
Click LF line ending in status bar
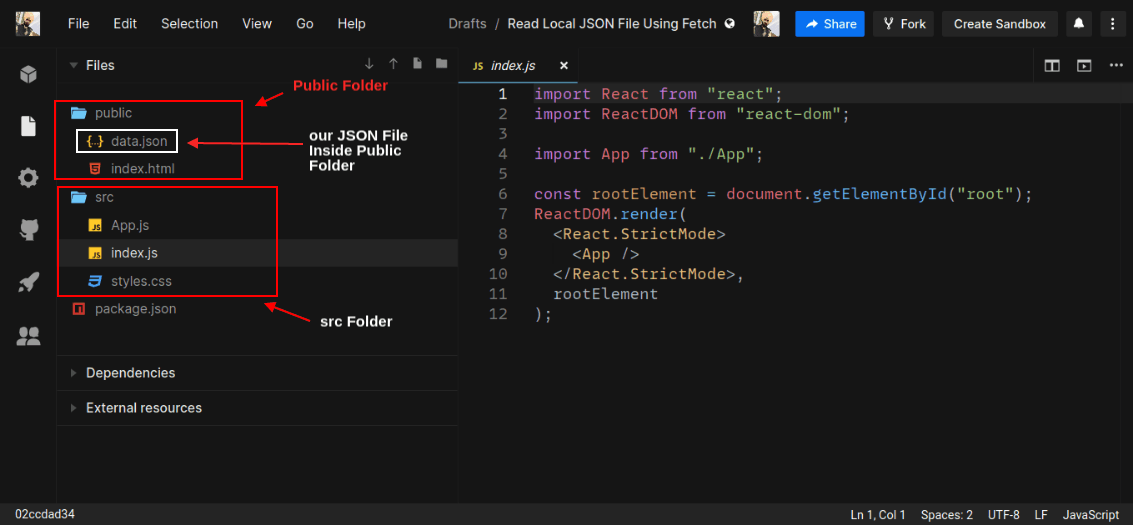[1041, 515]
